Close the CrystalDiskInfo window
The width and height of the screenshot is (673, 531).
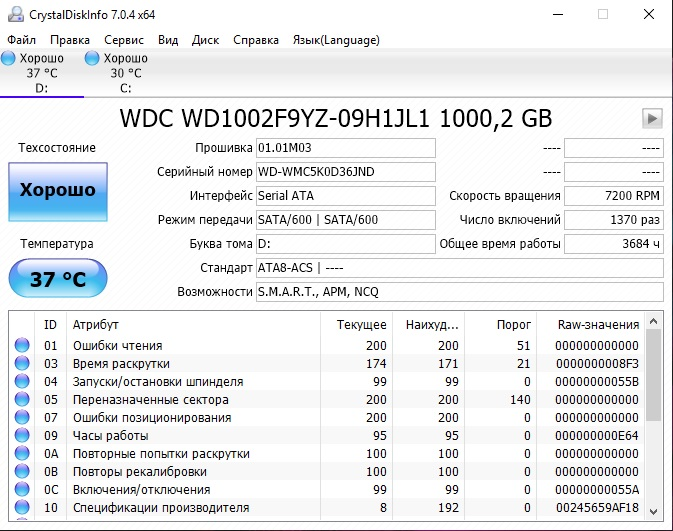pos(649,14)
